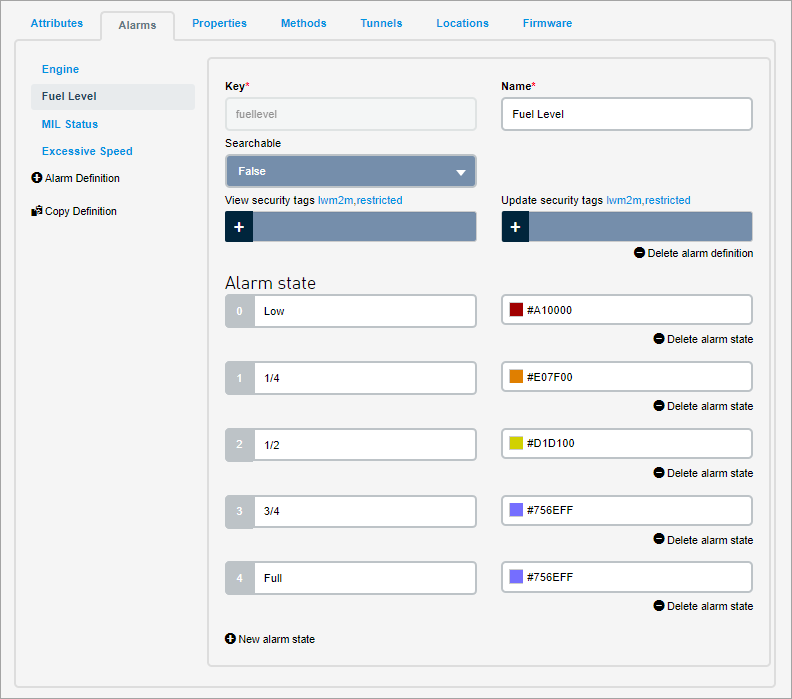
Task: Click the #A10000 hex value
Action: 549,310
